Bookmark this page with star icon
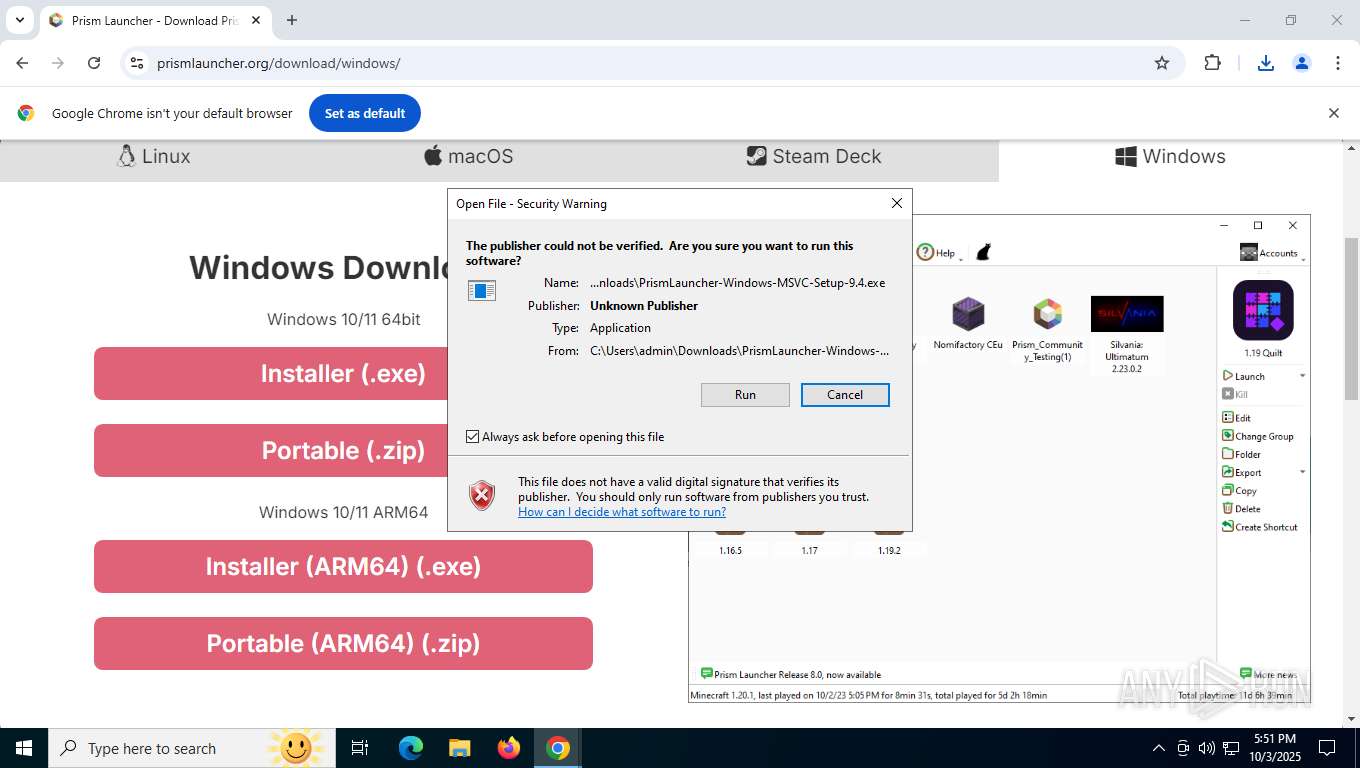This screenshot has height=768, width=1360. 1162,63
